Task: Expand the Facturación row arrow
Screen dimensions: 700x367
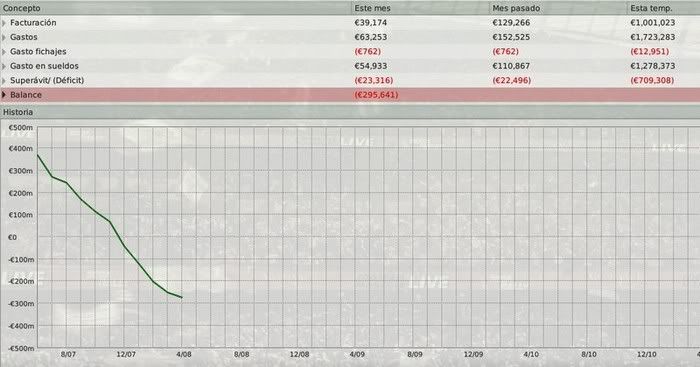Action: pyautogui.click(x=4, y=23)
